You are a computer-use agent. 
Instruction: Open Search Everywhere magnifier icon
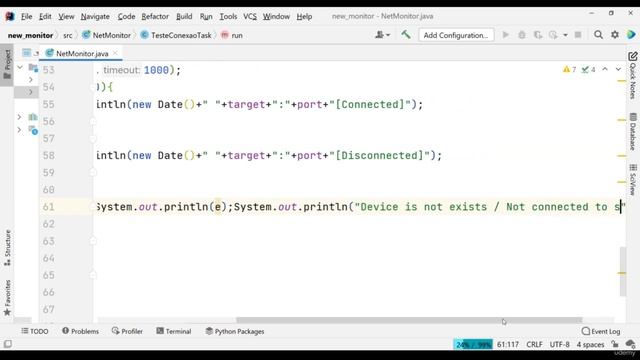click(598, 35)
